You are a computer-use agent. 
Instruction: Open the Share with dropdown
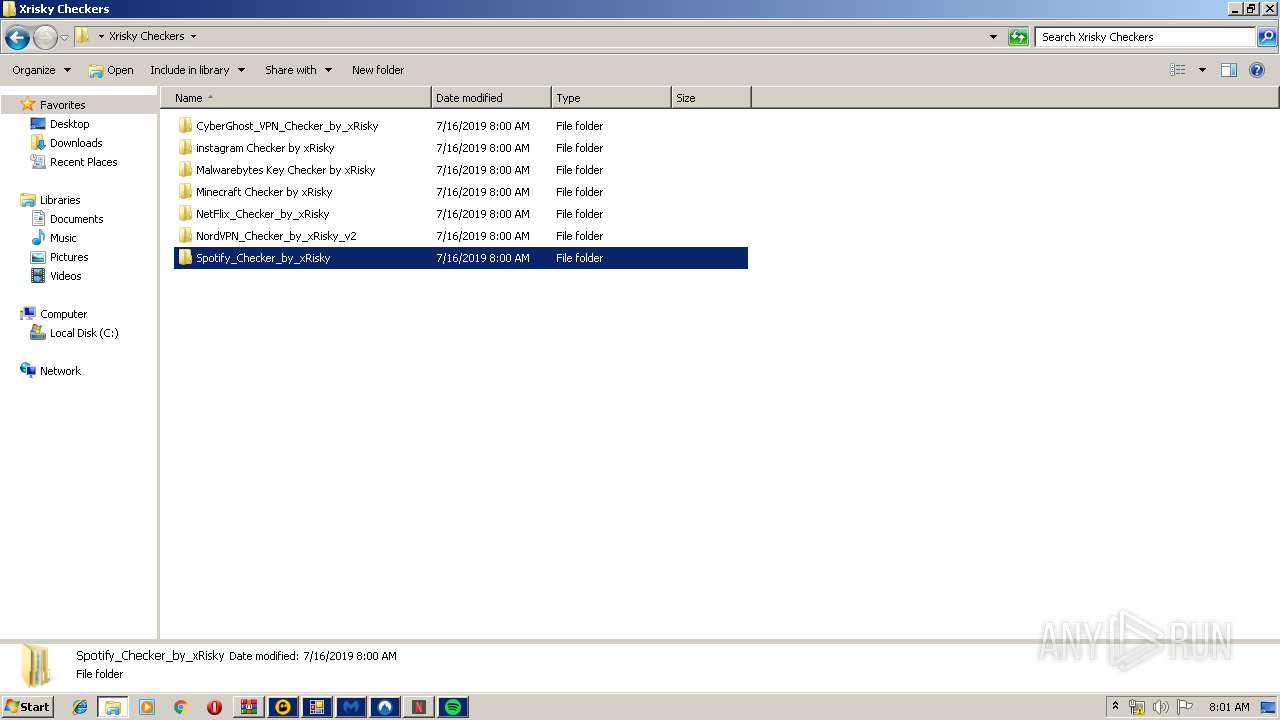point(298,70)
